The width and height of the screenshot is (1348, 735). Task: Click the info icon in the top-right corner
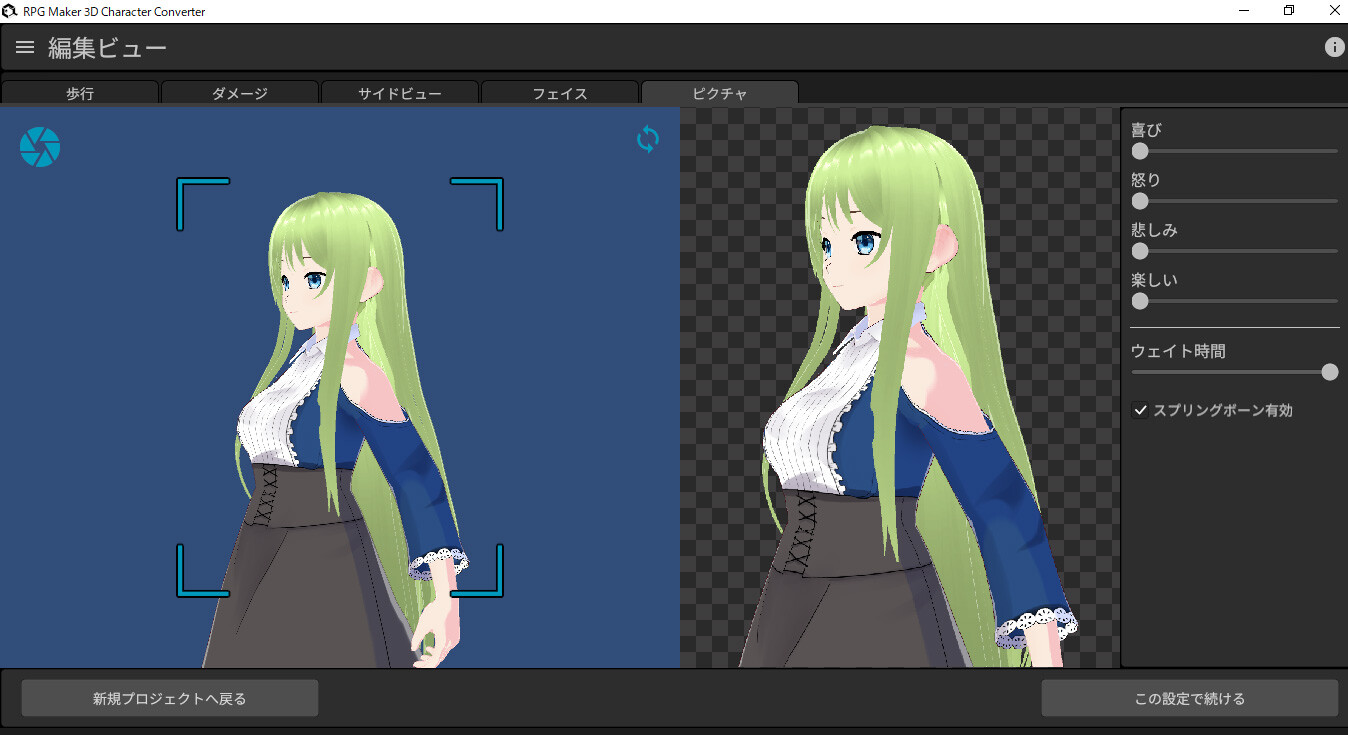1334,46
